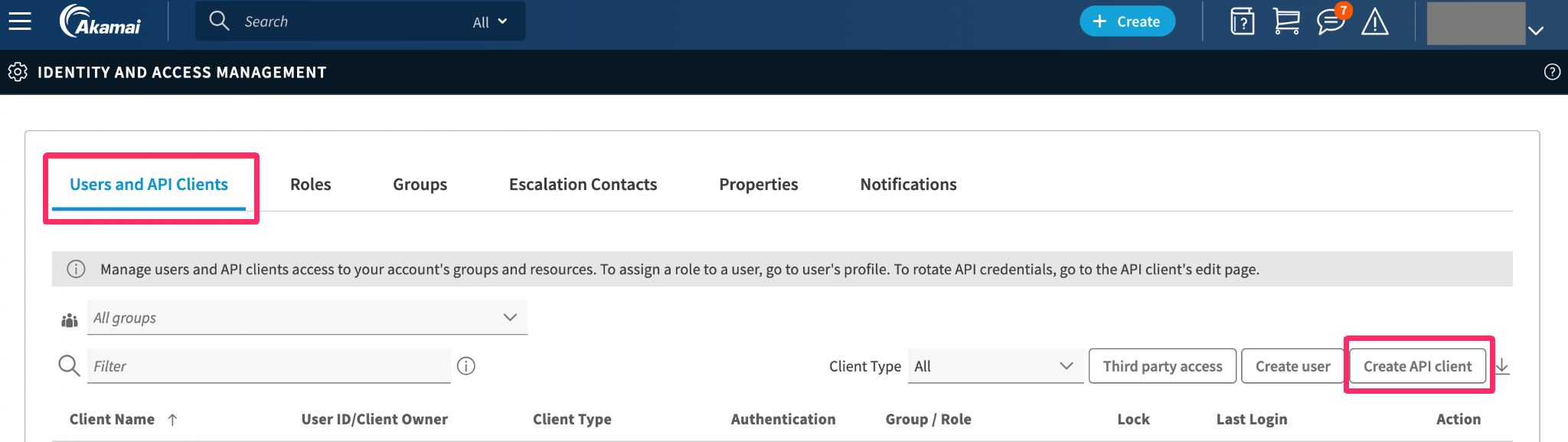Click the Group / Role column header

click(x=928, y=419)
